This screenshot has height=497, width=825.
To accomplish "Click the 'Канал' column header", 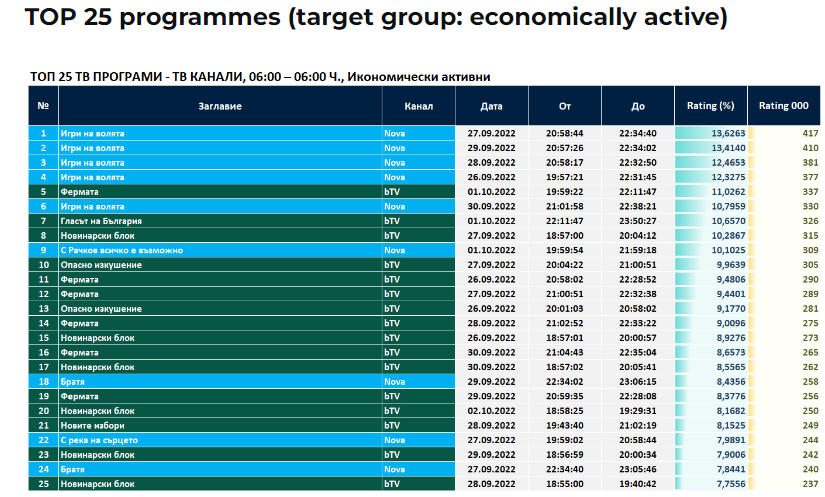I will [418, 106].
